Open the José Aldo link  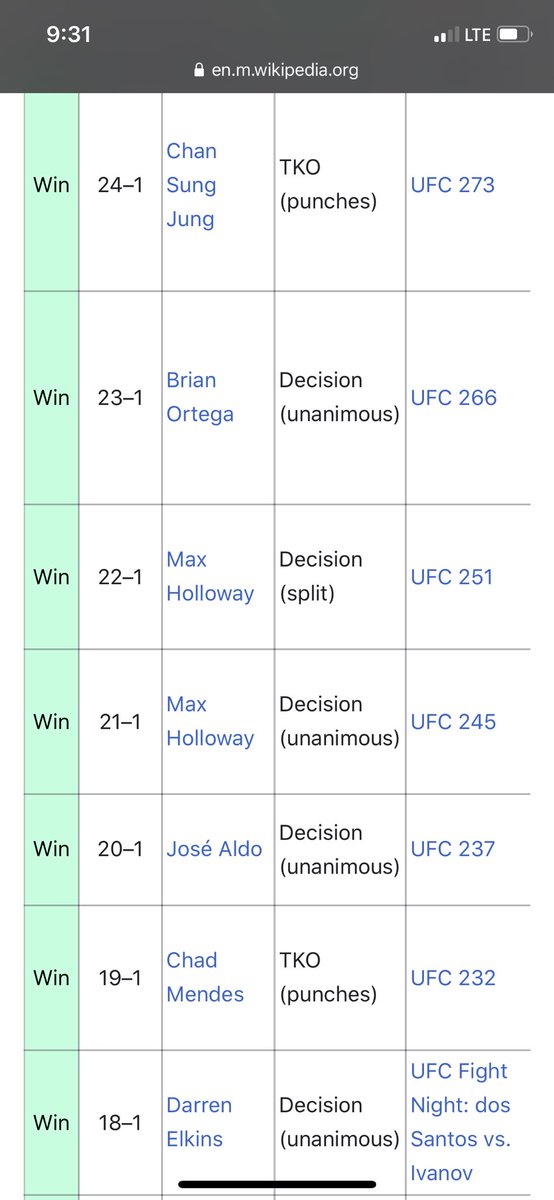(214, 849)
